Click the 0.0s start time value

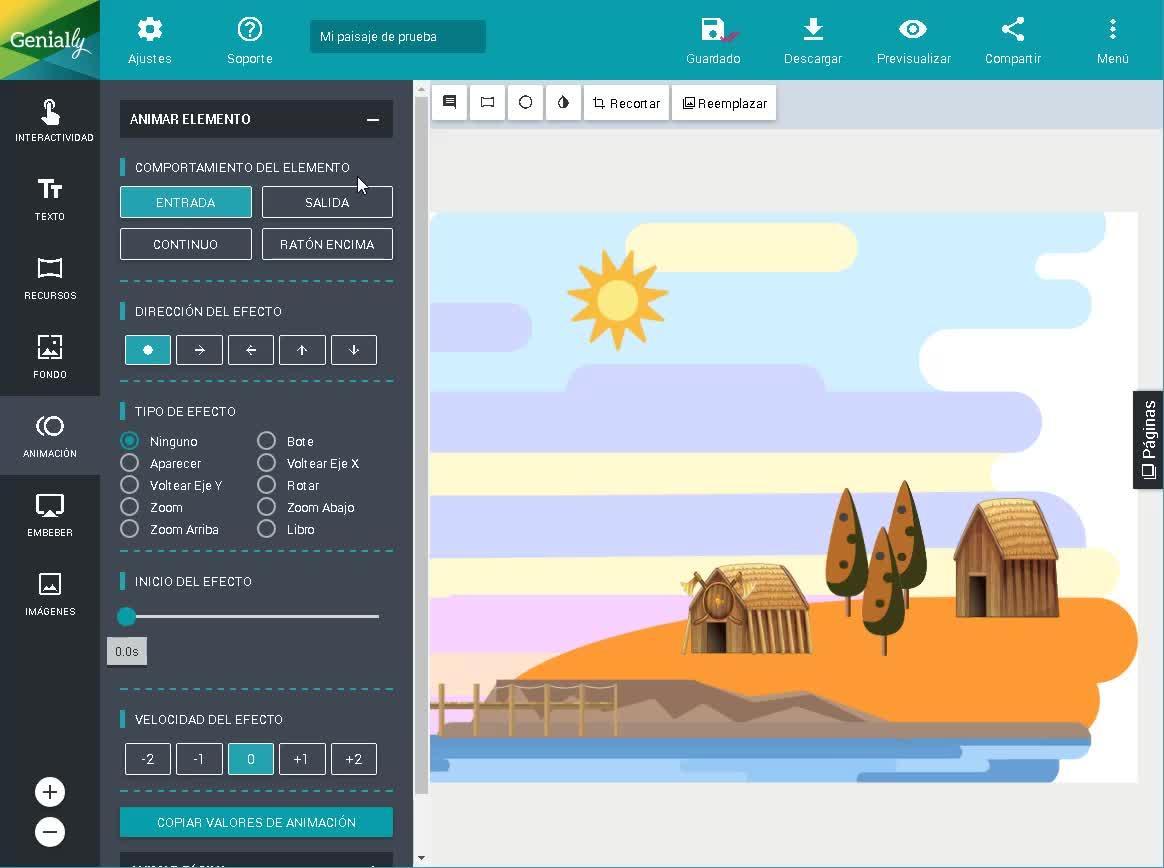tap(127, 651)
